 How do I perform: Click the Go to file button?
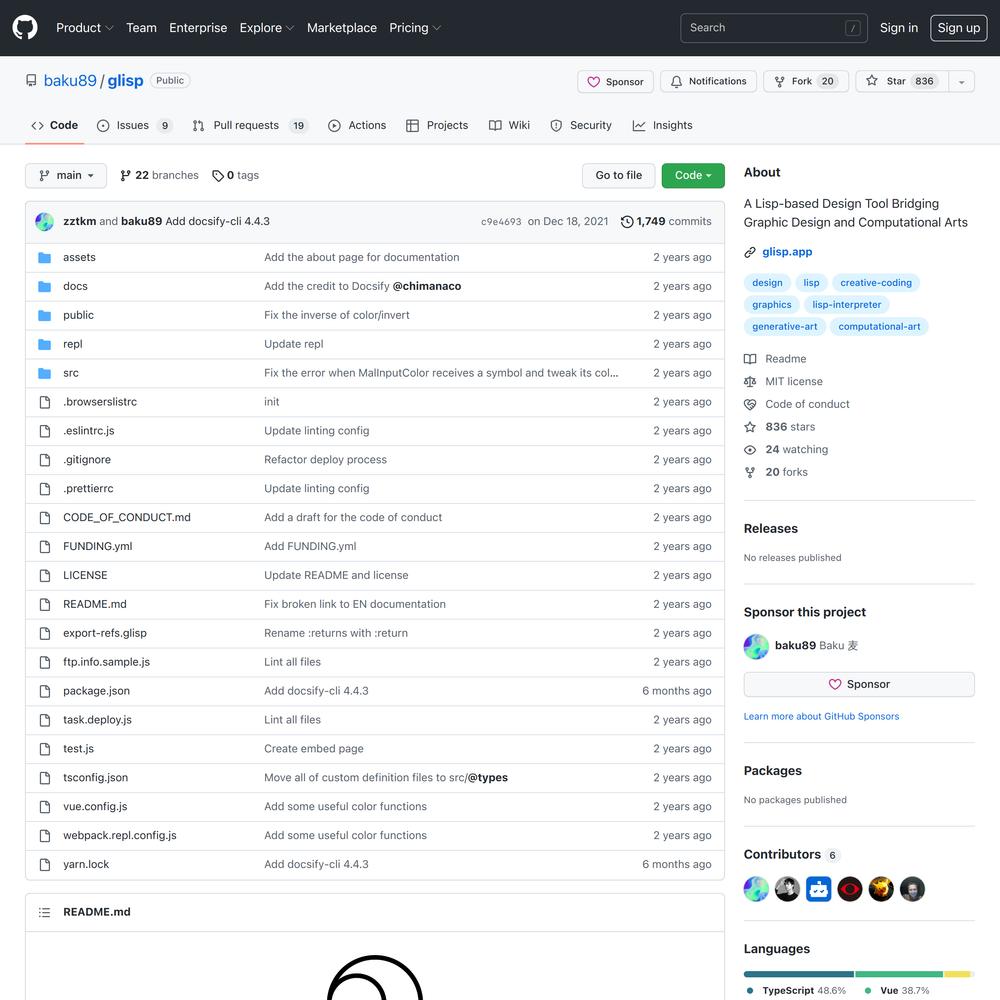coord(619,175)
